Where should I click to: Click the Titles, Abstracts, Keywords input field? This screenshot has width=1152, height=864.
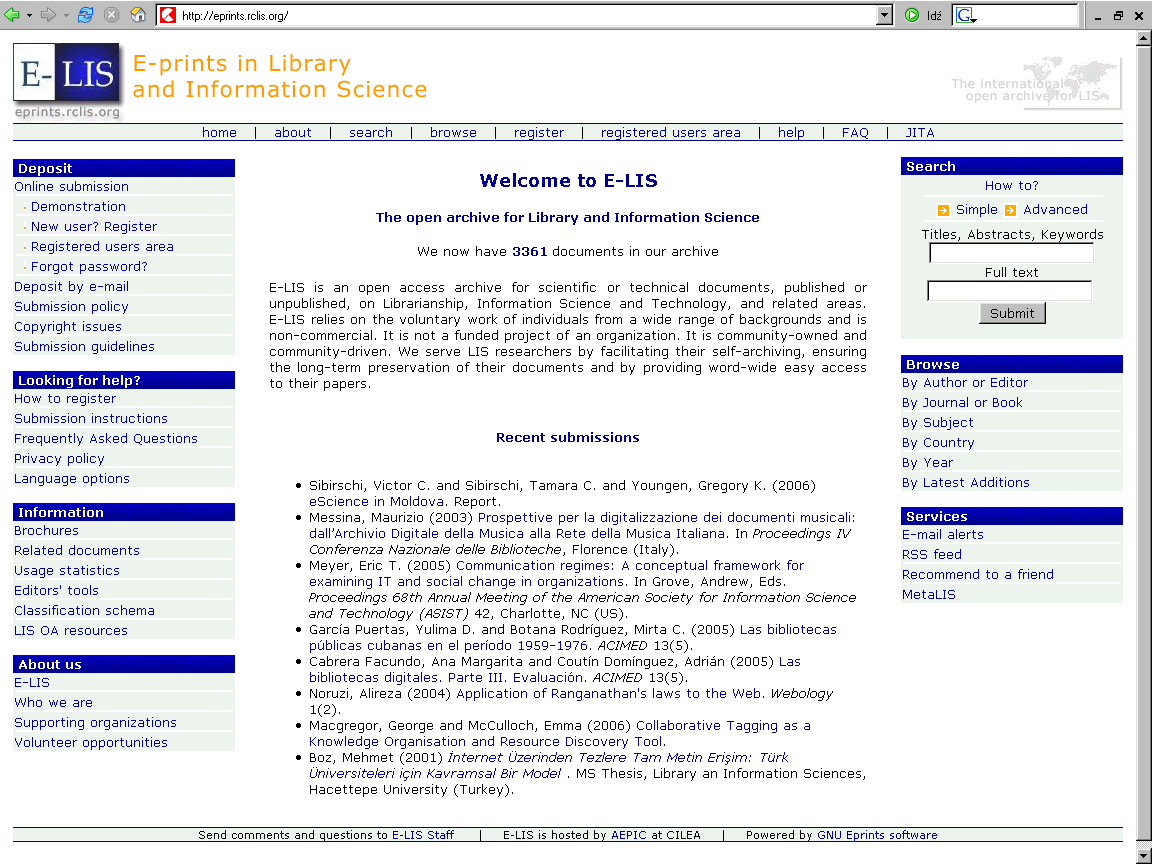click(1011, 253)
